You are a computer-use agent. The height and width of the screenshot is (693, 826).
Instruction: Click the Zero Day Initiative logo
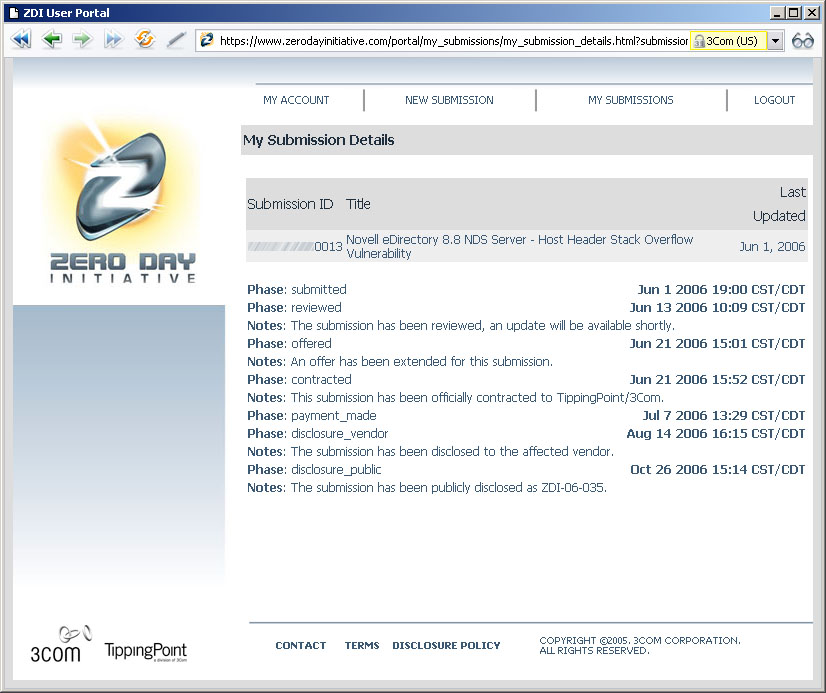coord(122,200)
